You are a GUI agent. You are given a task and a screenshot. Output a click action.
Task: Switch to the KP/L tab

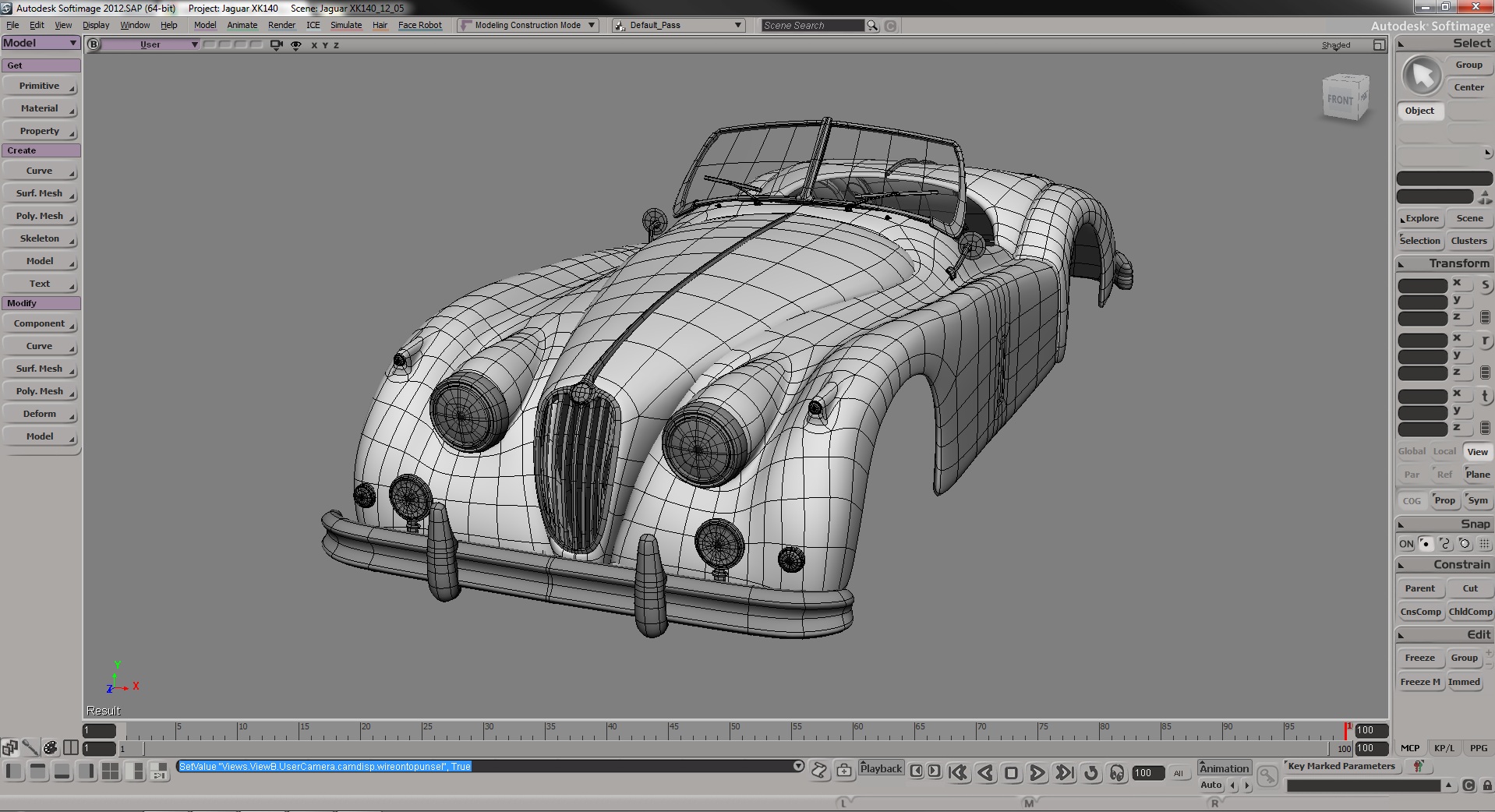[1444, 748]
